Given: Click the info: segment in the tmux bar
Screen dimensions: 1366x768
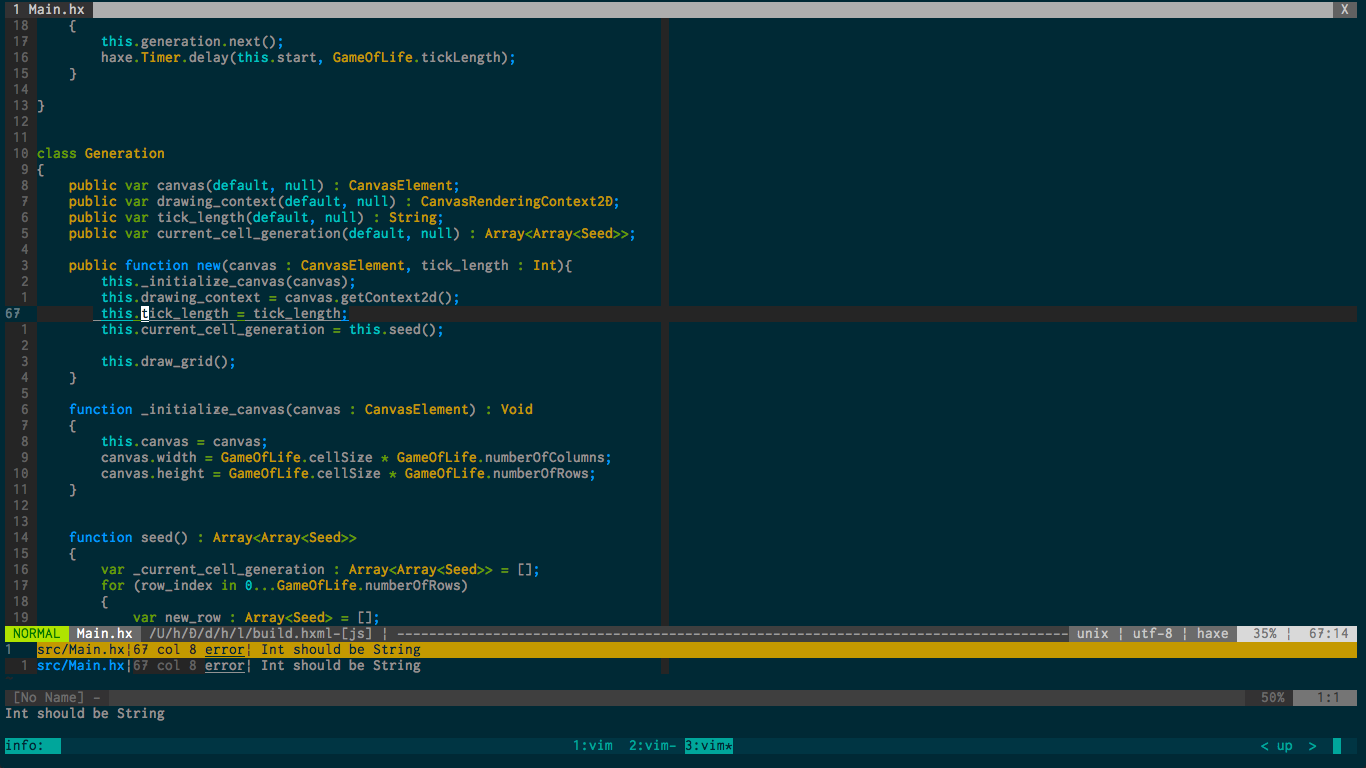Looking at the screenshot, I should click(x=30, y=745).
